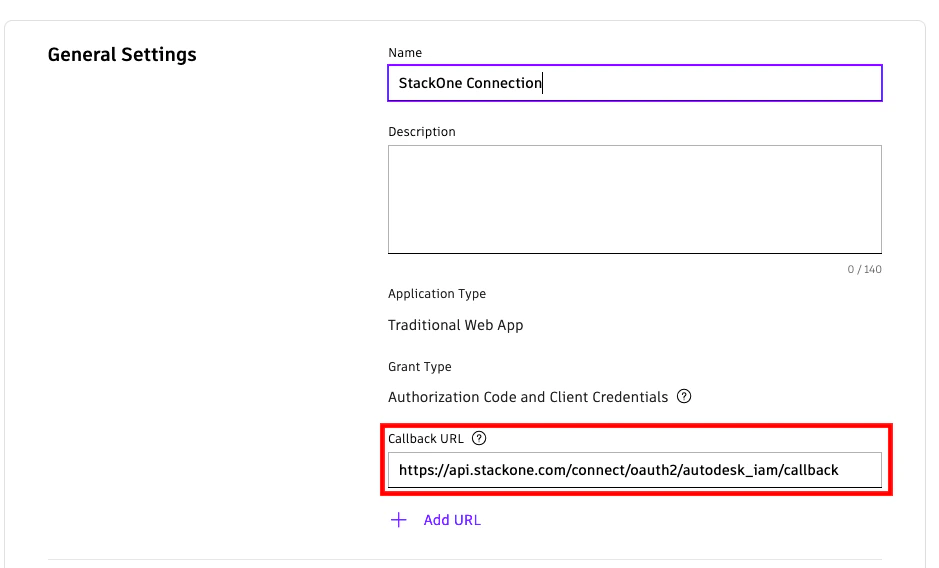939x568 pixels.
Task: Click the Add URL link
Action: pyautogui.click(x=452, y=520)
